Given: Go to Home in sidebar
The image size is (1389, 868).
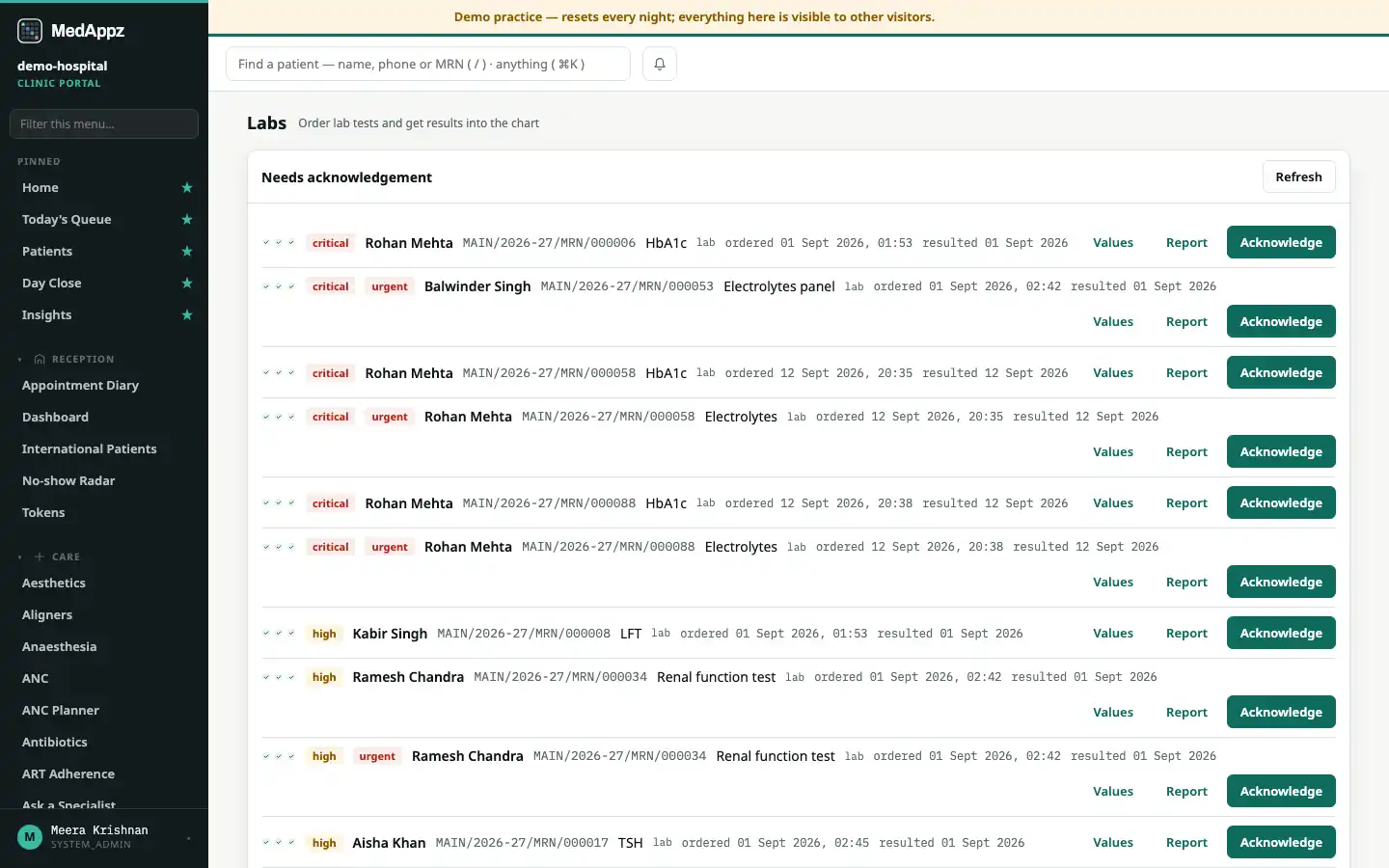Looking at the screenshot, I should pos(41,188).
